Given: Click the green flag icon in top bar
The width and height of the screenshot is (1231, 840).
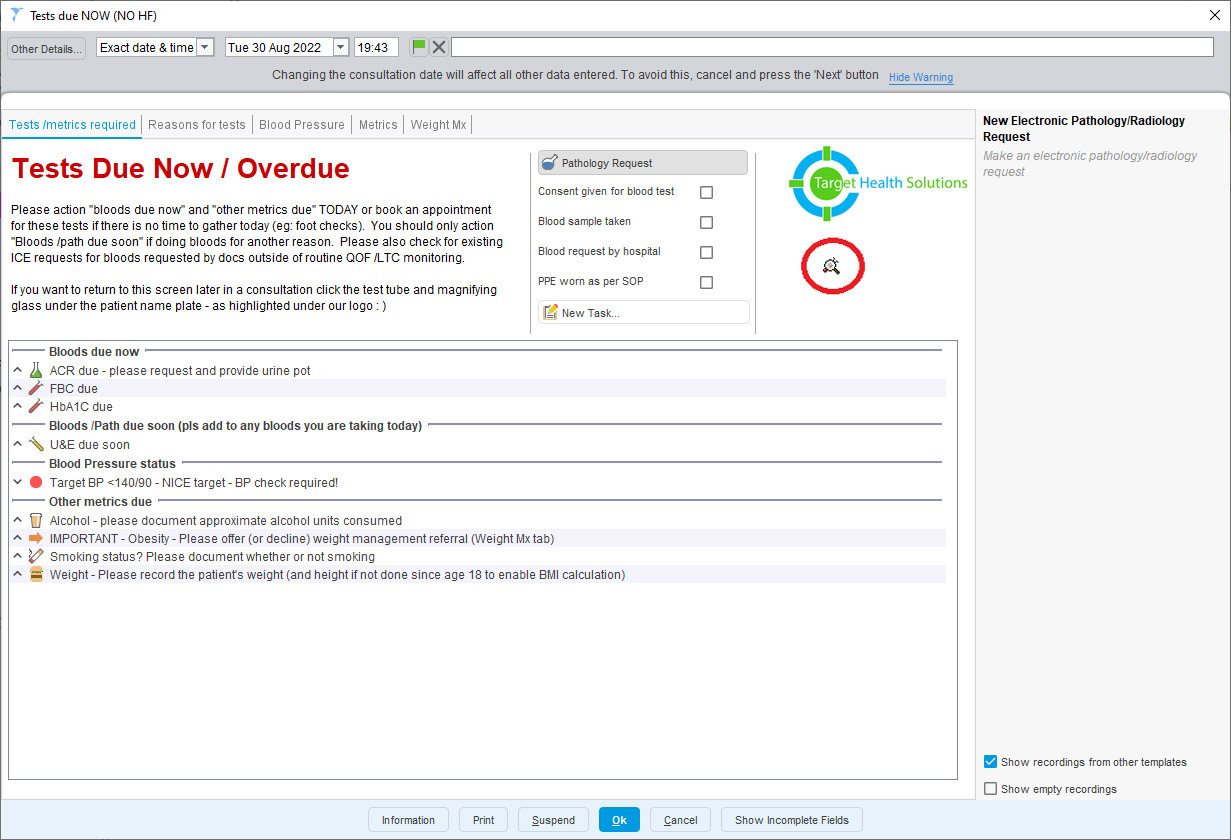Looking at the screenshot, I should tap(419, 47).
